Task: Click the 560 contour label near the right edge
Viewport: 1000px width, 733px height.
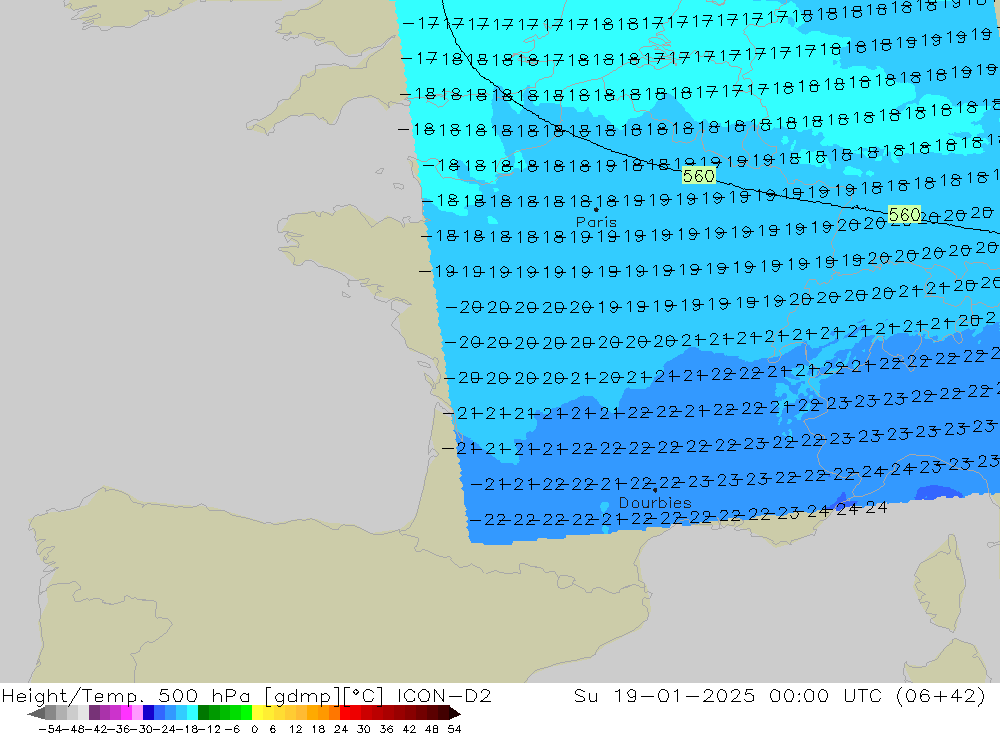Action: (904, 214)
